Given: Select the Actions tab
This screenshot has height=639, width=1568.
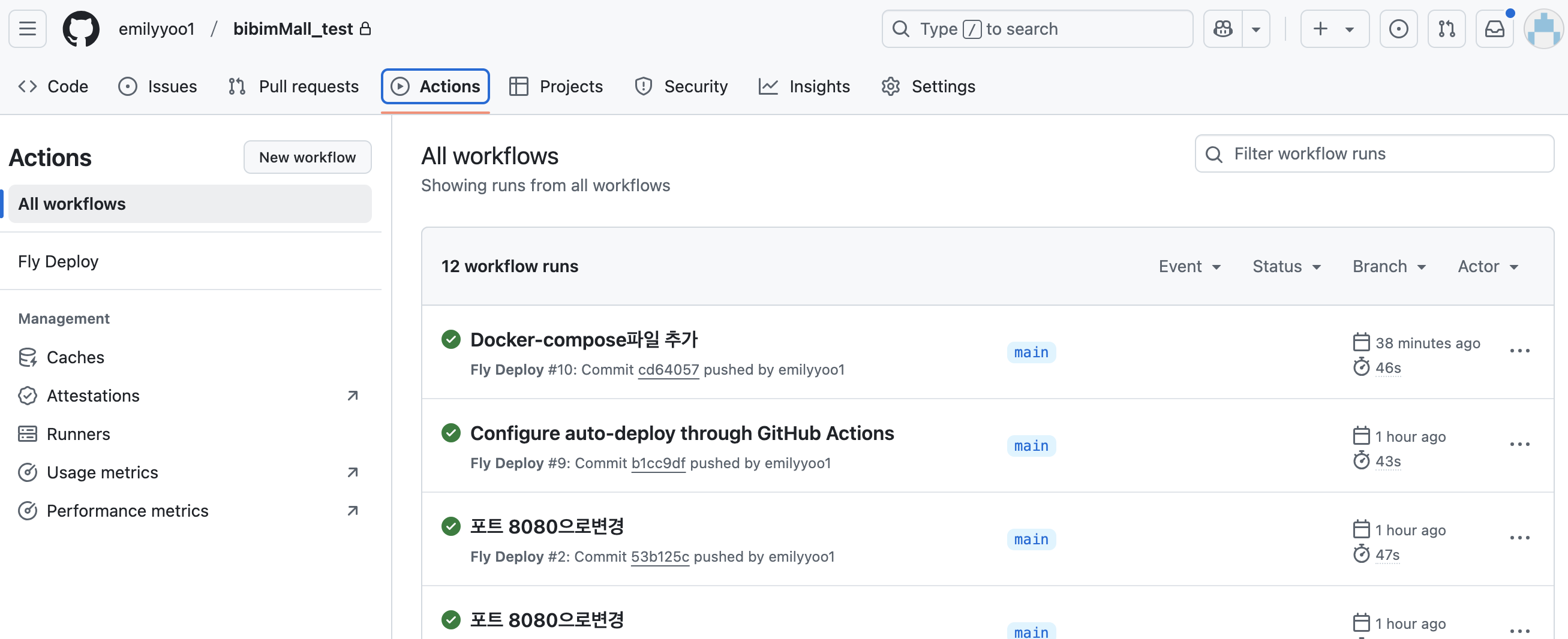Looking at the screenshot, I should pos(435,86).
